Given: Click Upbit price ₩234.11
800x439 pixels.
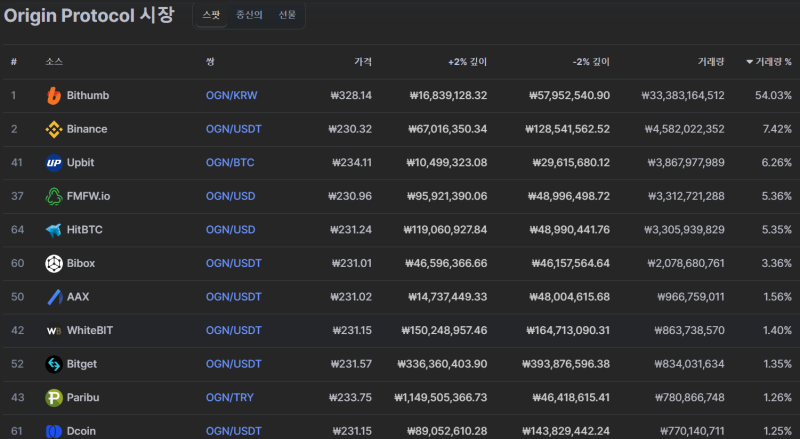Looking at the screenshot, I should 352,163.
